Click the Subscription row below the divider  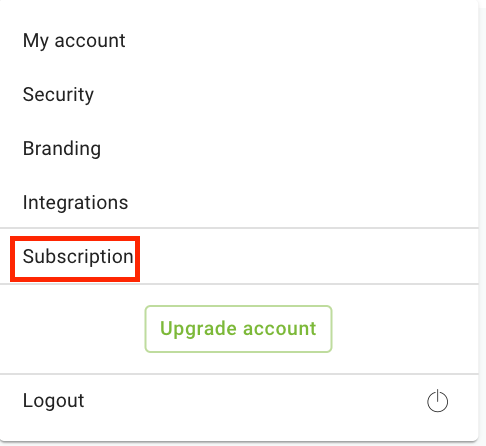point(239,256)
